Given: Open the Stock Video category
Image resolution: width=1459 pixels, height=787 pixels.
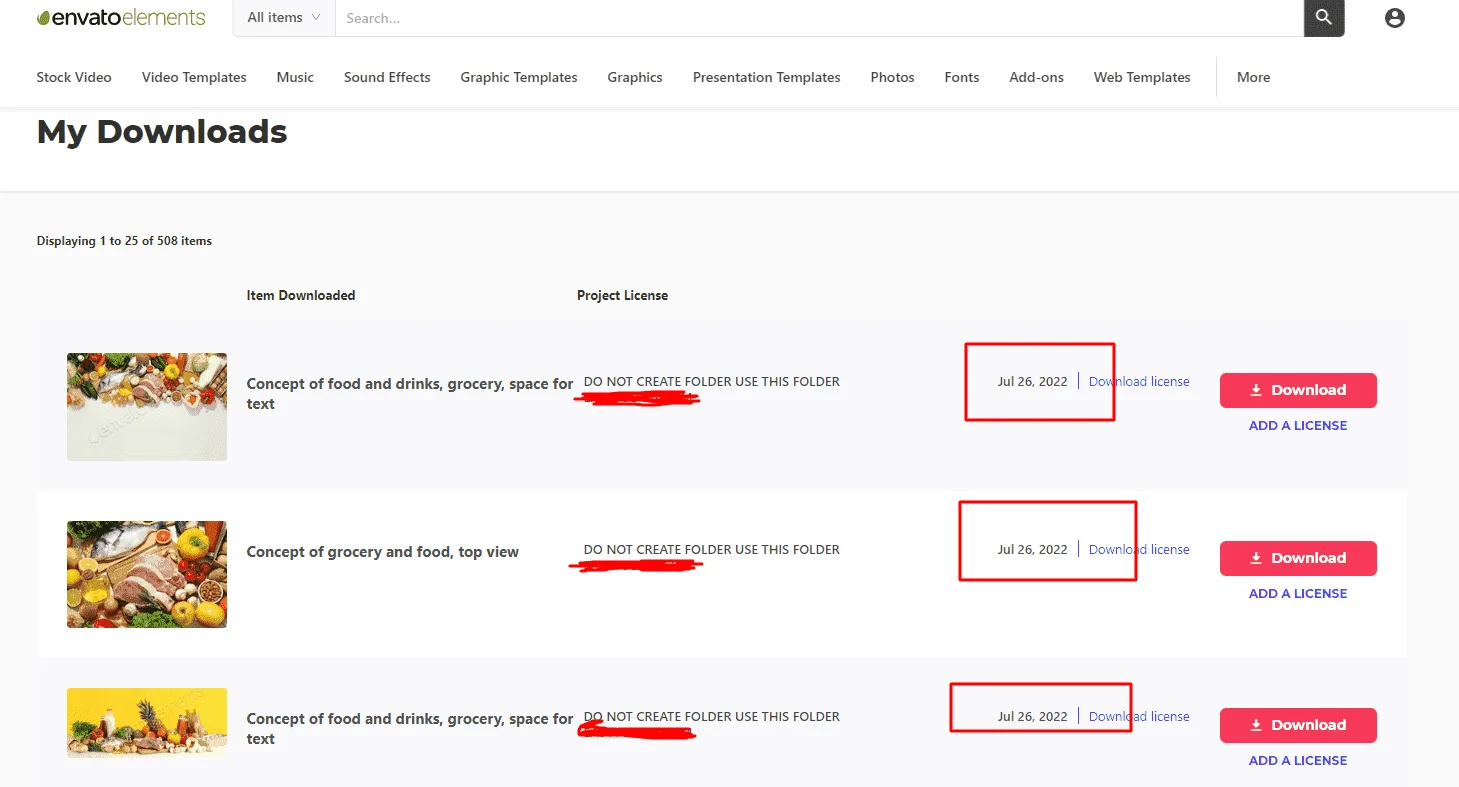Looking at the screenshot, I should click(x=74, y=77).
